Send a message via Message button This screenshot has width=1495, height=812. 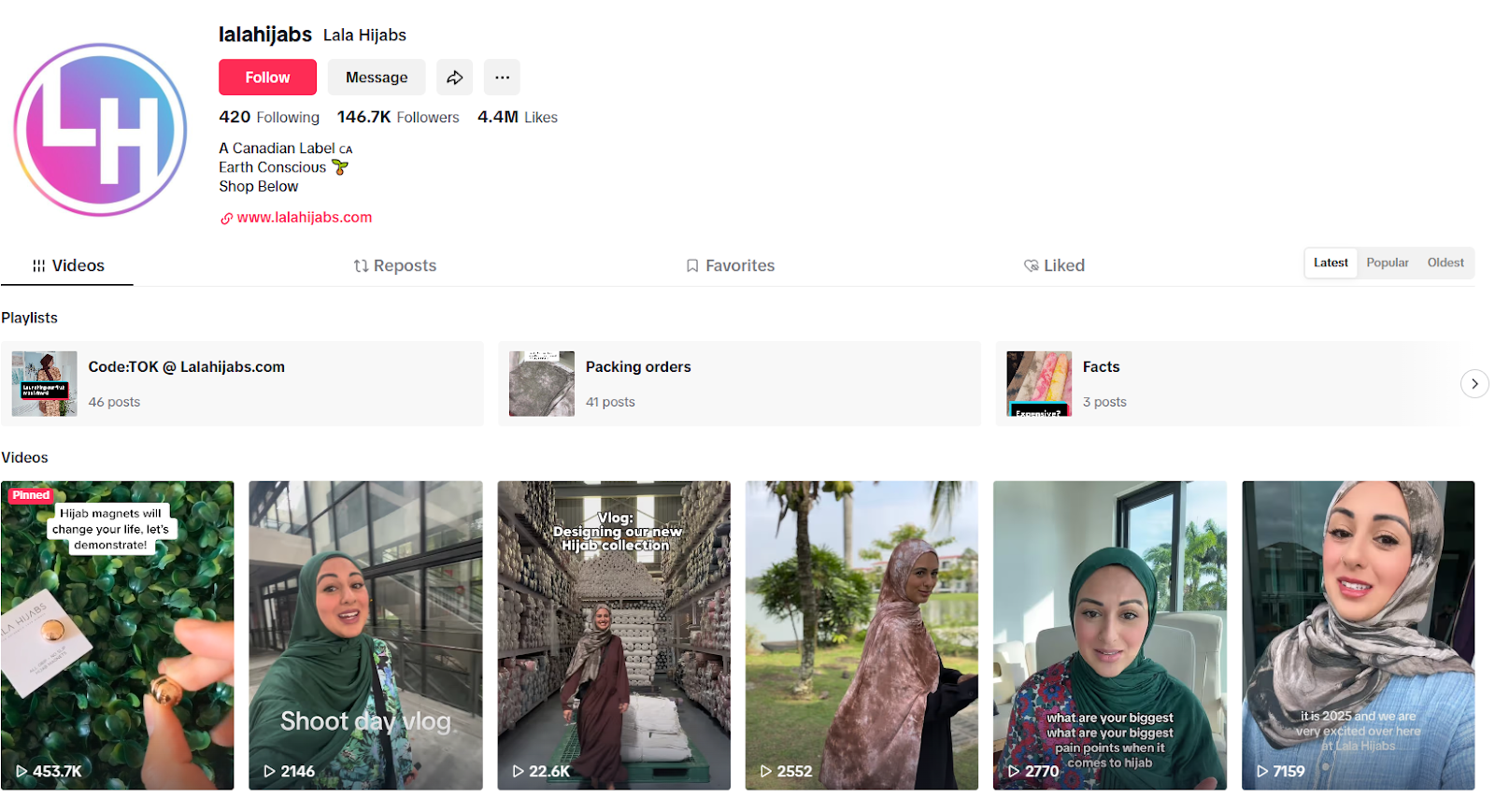(x=377, y=78)
